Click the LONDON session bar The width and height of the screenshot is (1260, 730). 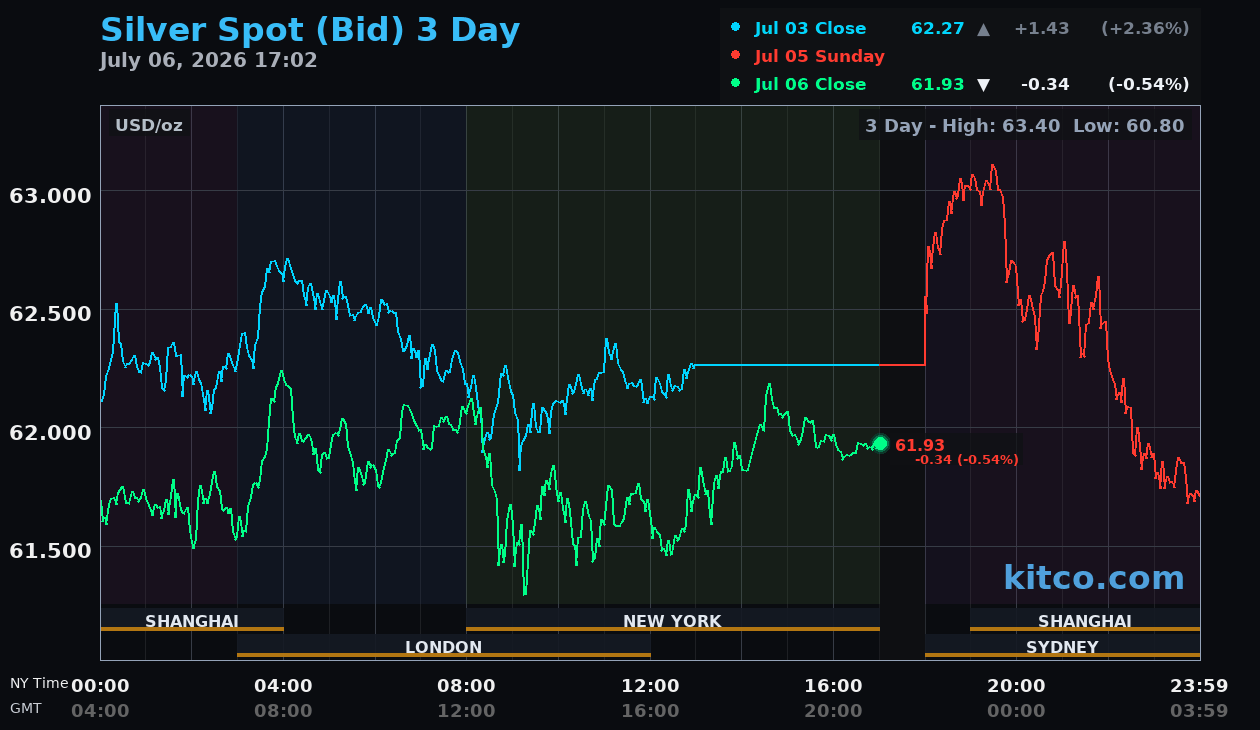pyautogui.click(x=444, y=646)
